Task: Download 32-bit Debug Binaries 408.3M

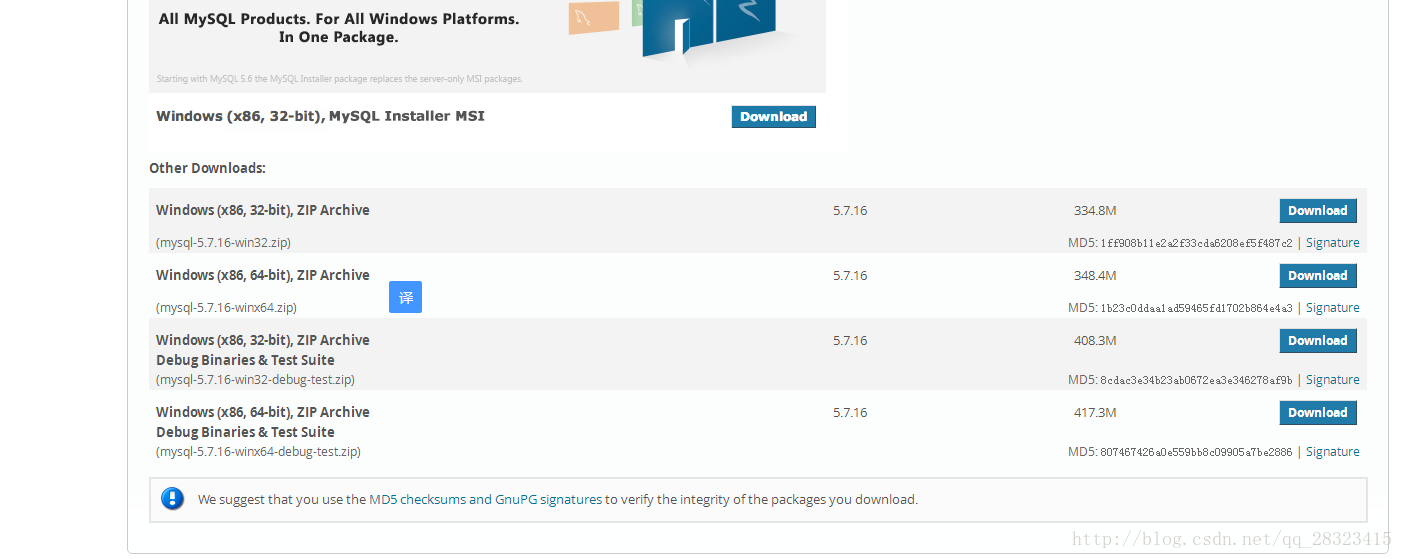Action: click(1318, 341)
